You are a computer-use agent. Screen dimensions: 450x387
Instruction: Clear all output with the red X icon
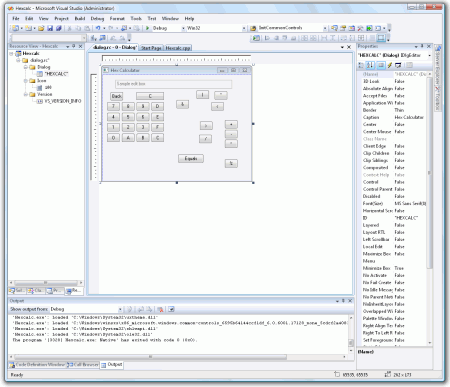(160, 309)
